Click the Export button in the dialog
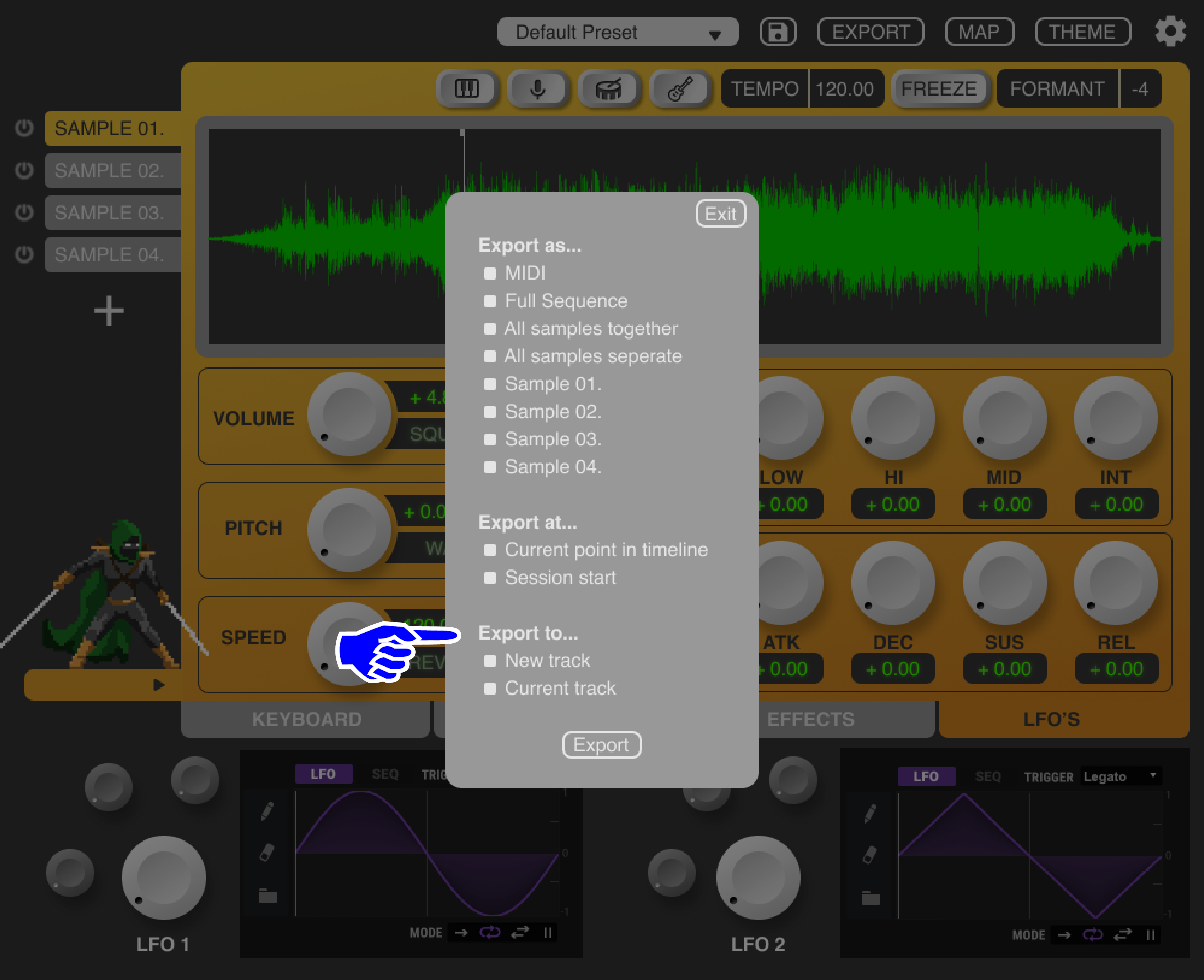This screenshot has width=1204, height=980. pos(601,745)
